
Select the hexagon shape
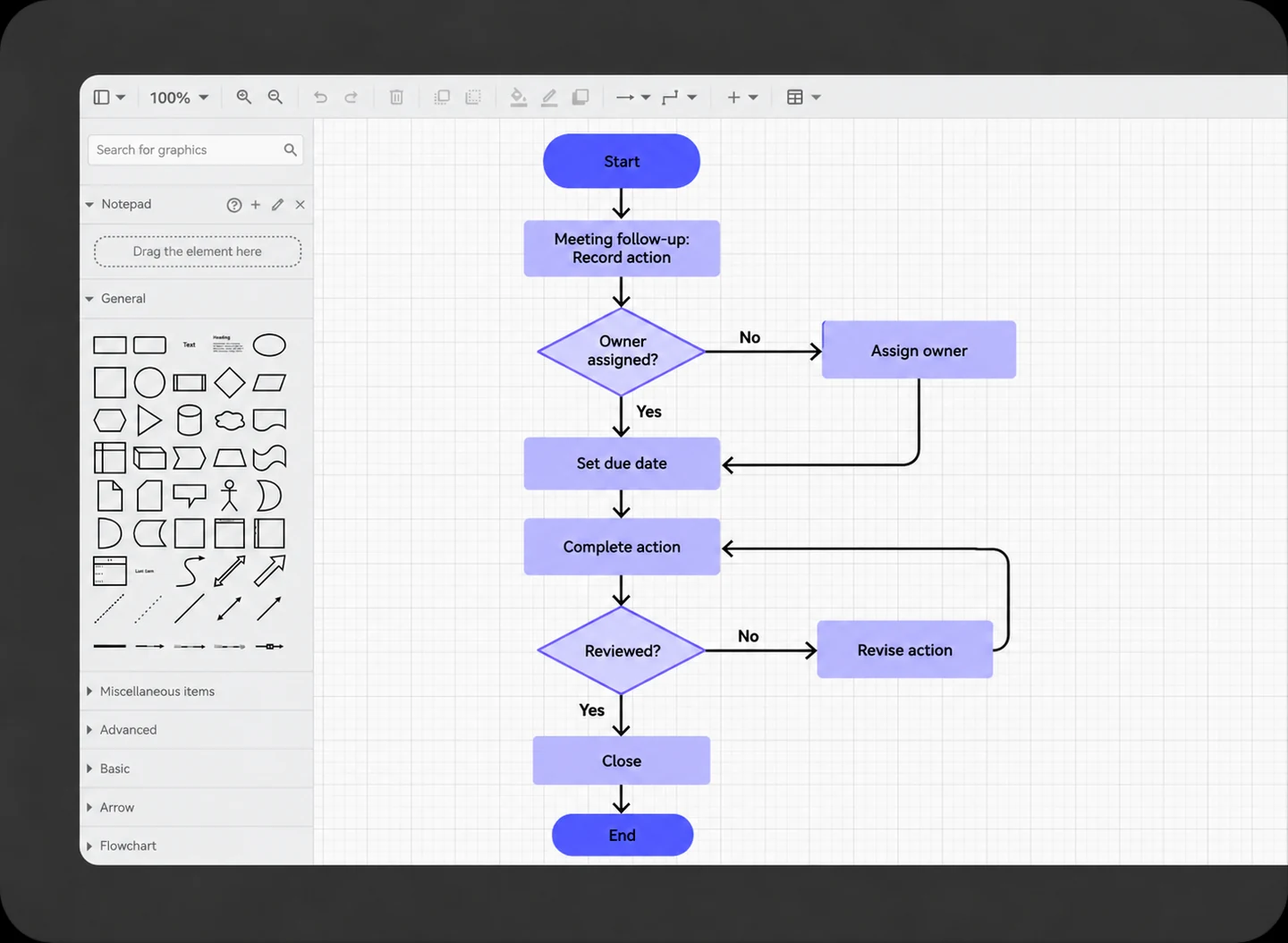[x=110, y=421]
